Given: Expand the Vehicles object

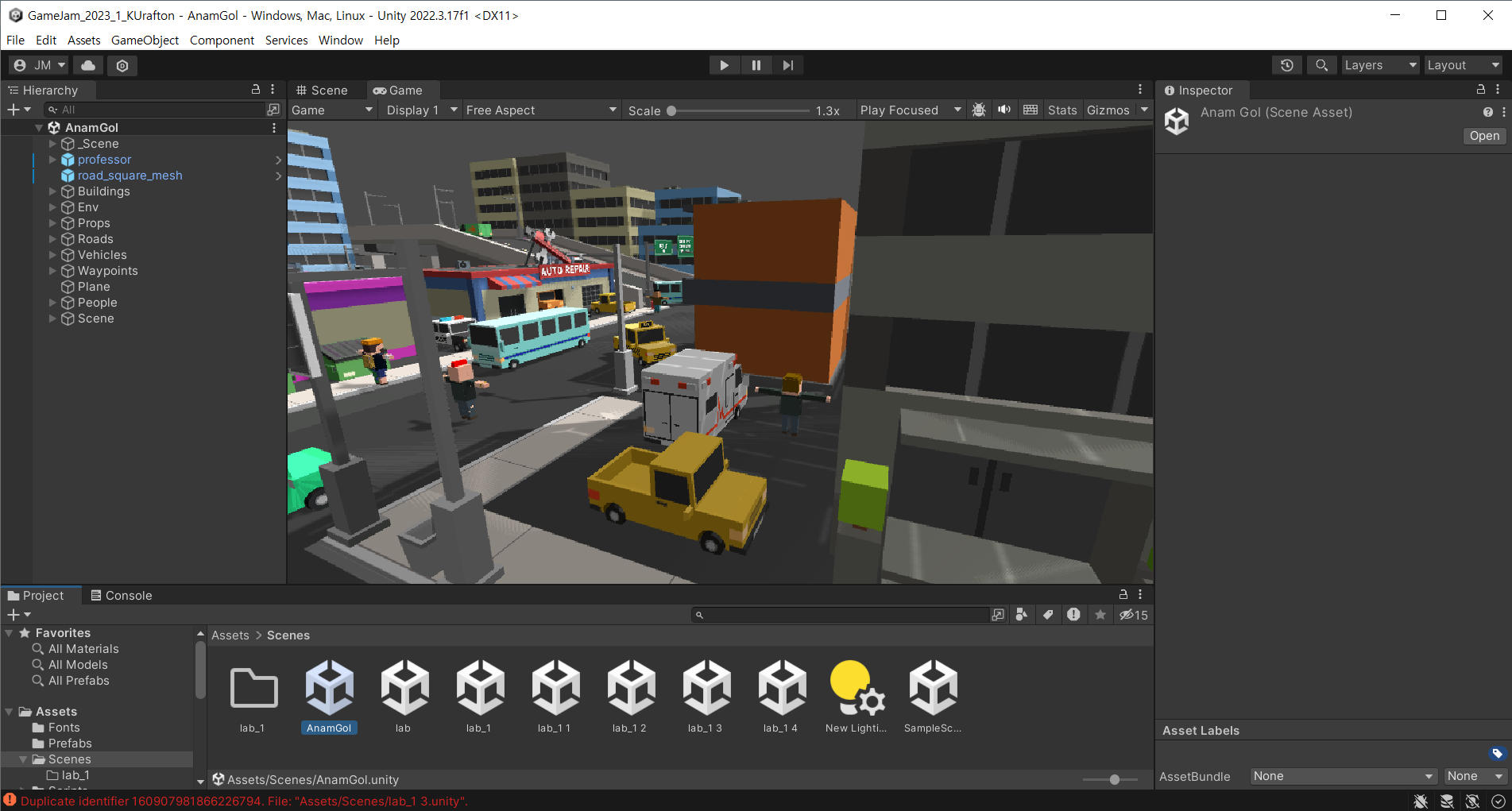Looking at the screenshot, I should [x=52, y=255].
